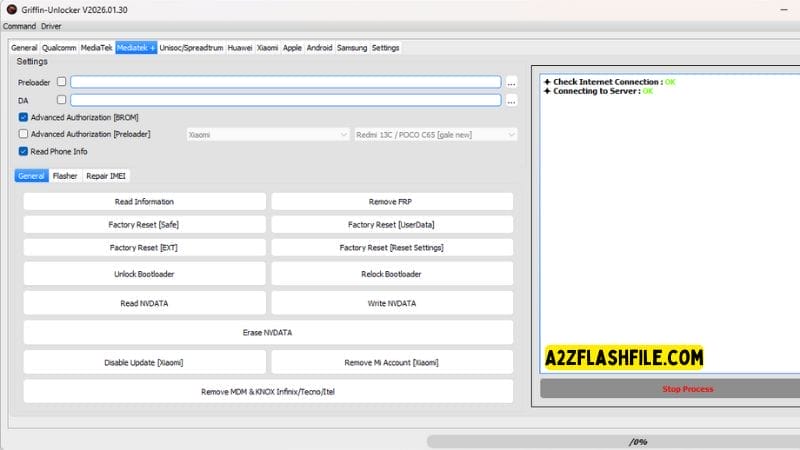Switch to the Android tab

tap(319, 47)
